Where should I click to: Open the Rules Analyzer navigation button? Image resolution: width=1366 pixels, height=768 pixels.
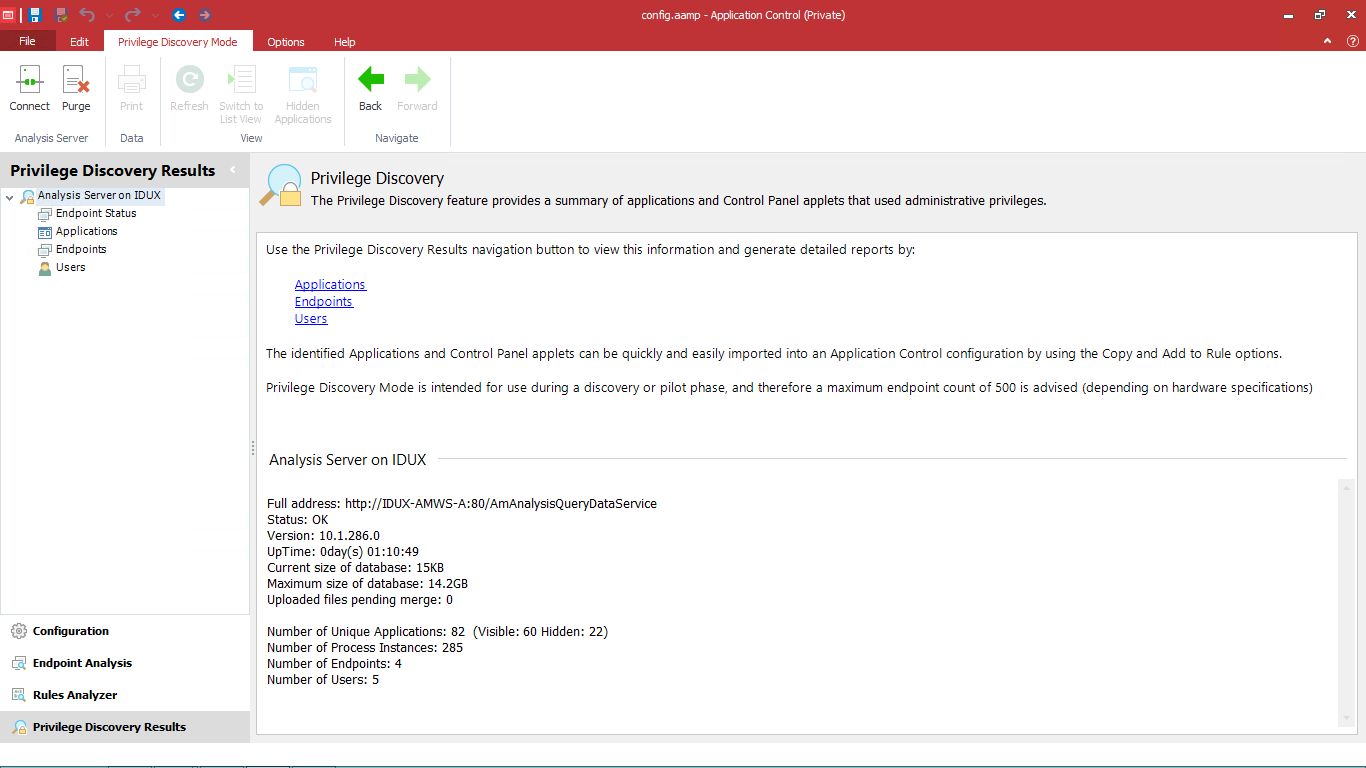pos(125,695)
